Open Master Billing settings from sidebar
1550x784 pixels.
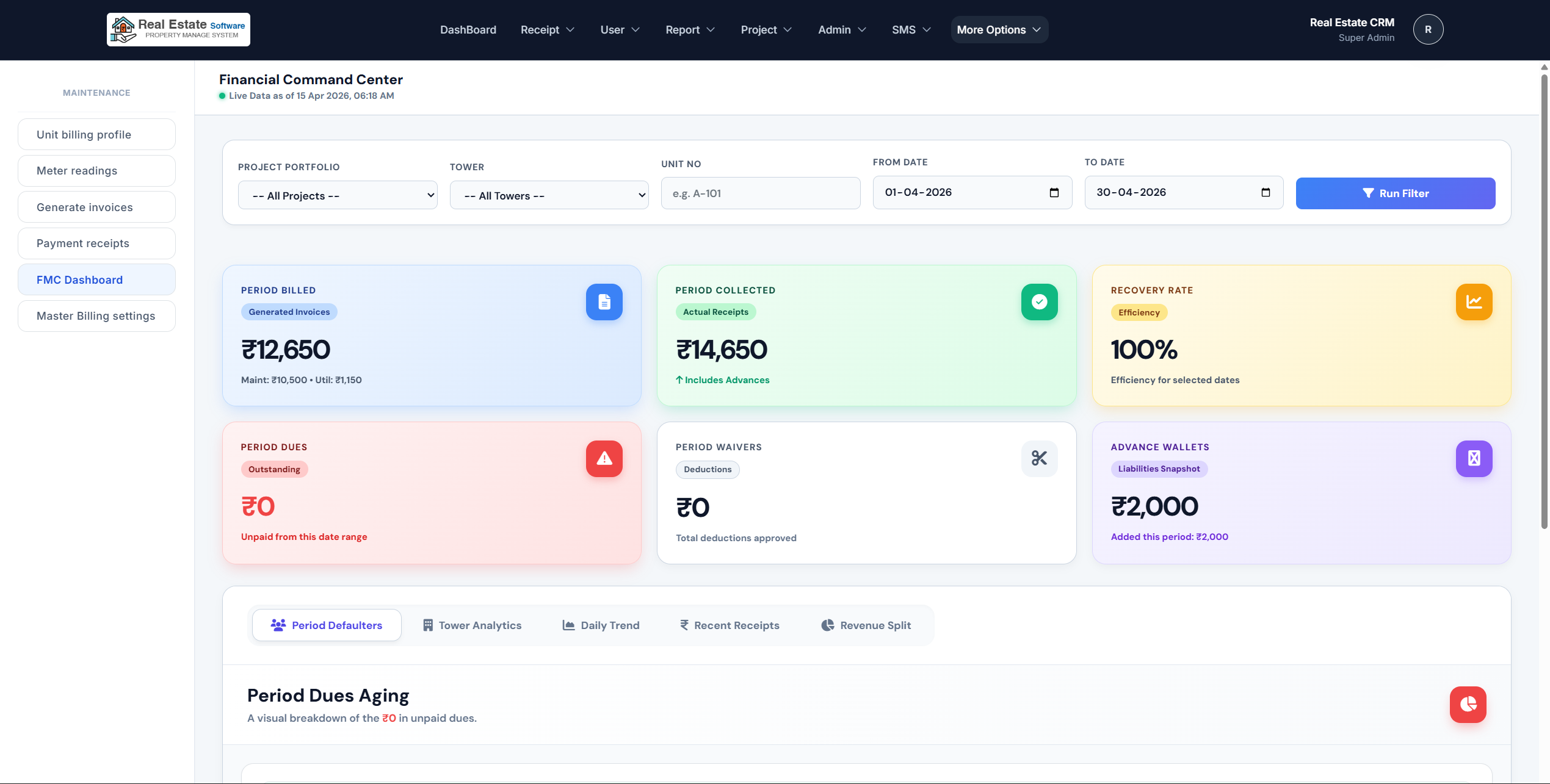pos(96,315)
